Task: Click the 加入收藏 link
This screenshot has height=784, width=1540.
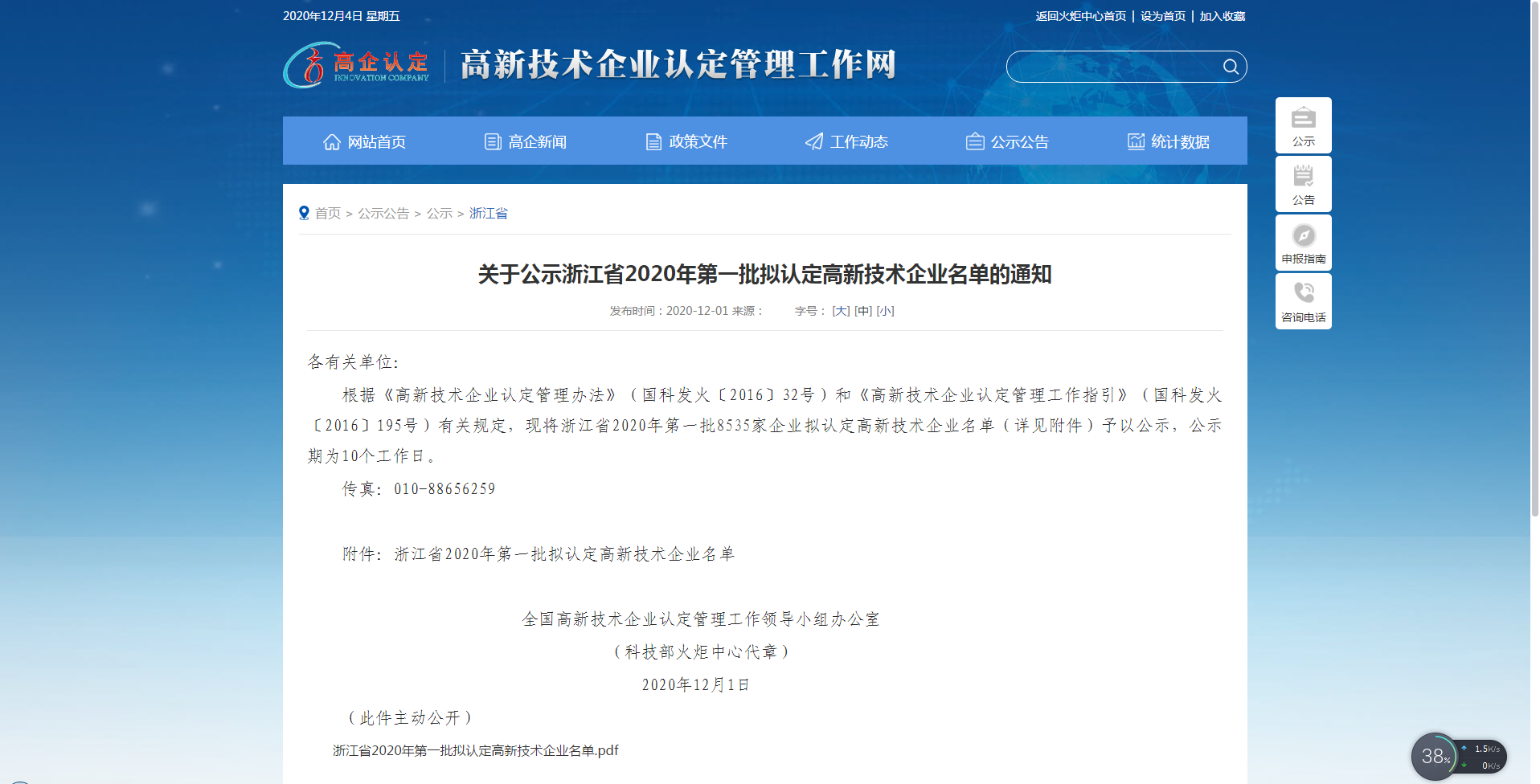Action: click(x=1222, y=16)
